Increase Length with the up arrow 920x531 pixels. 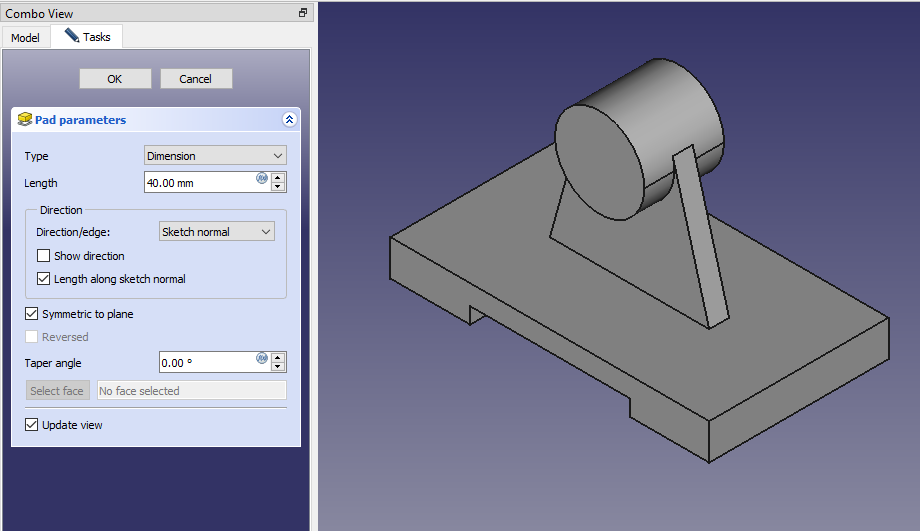(x=278, y=178)
